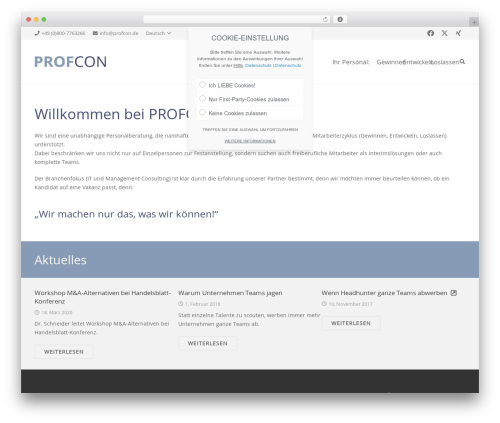This screenshot has height=423, width=500.
Task: Select 'Keine Cookies zulassen' radio button
Action: 202,113
